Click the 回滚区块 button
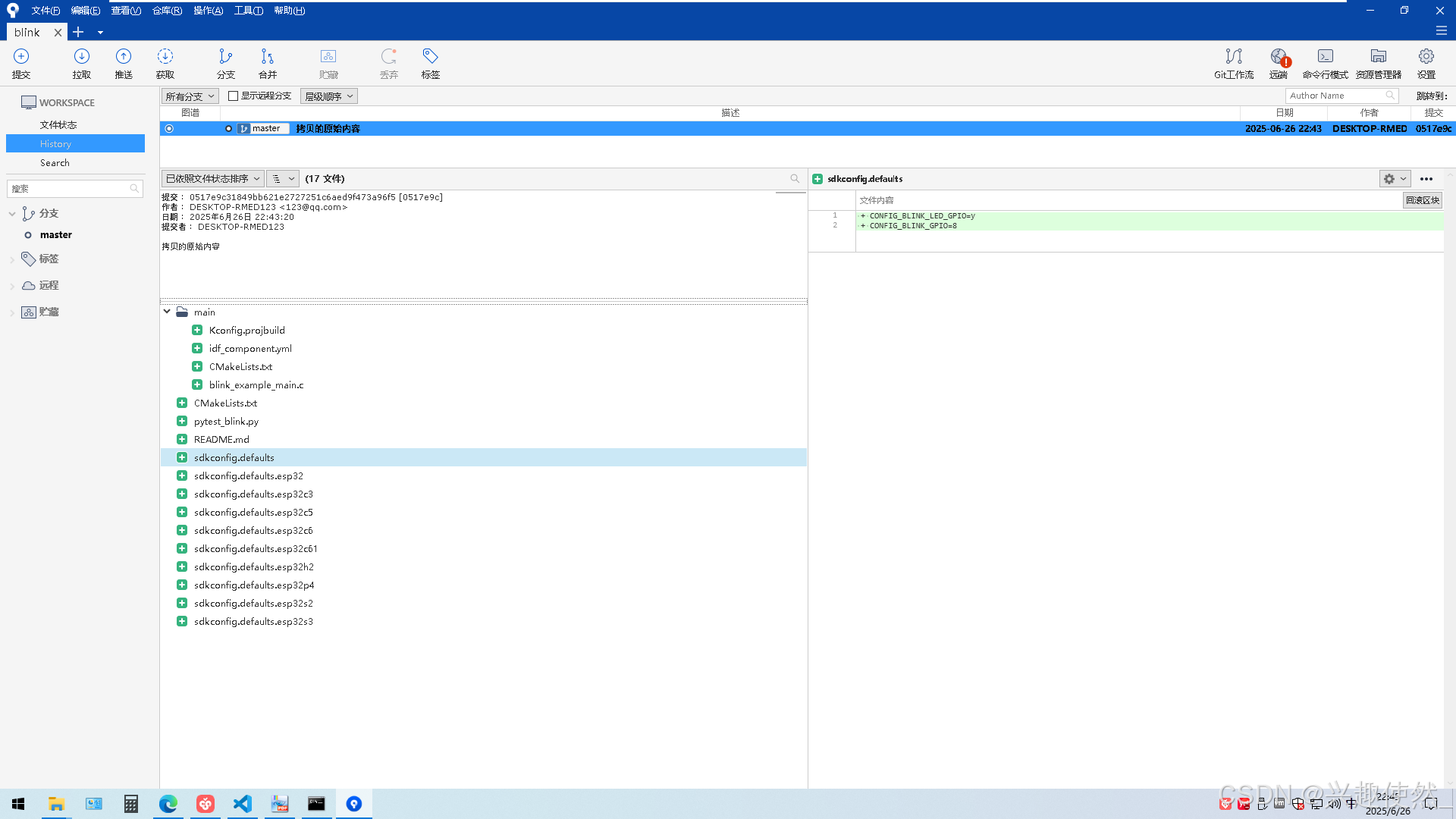The image size is (1456, 819). pyautogui.click(x=1422, y=200)
